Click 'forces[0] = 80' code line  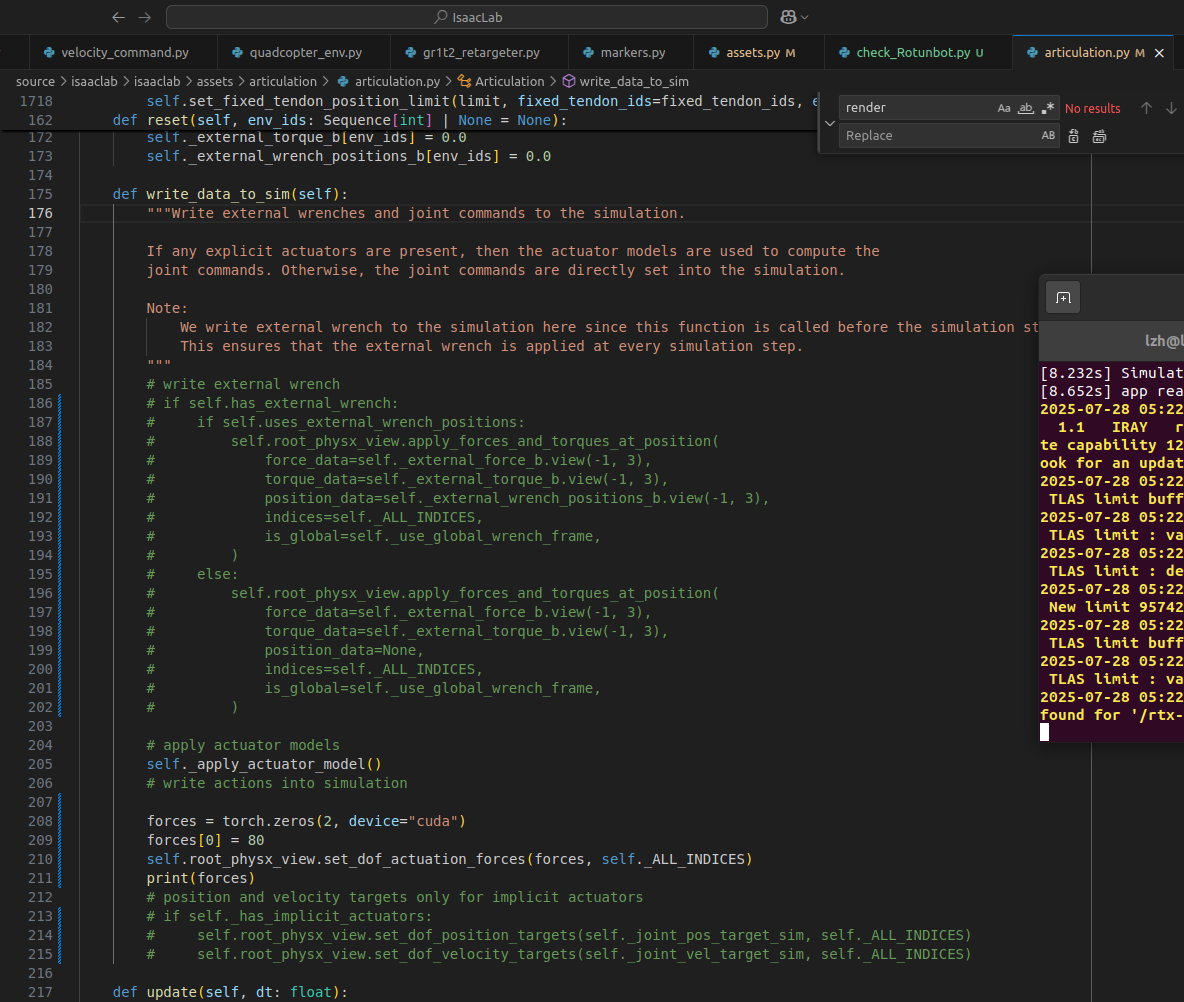click(x=205, y=840)
